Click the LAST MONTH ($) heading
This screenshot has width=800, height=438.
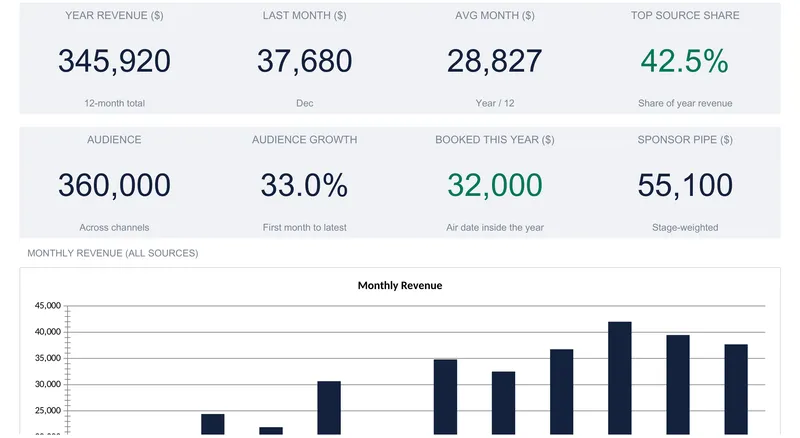tap(305, 15)
